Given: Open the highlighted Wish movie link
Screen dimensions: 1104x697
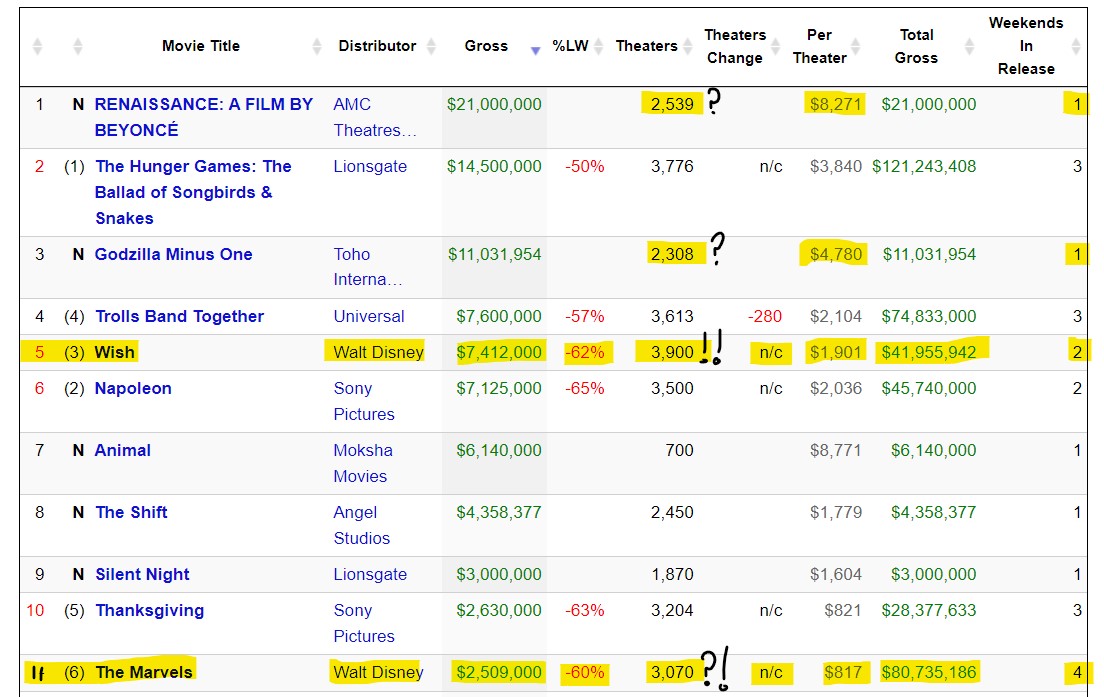Looking at the screenshot, I should 114,352.
